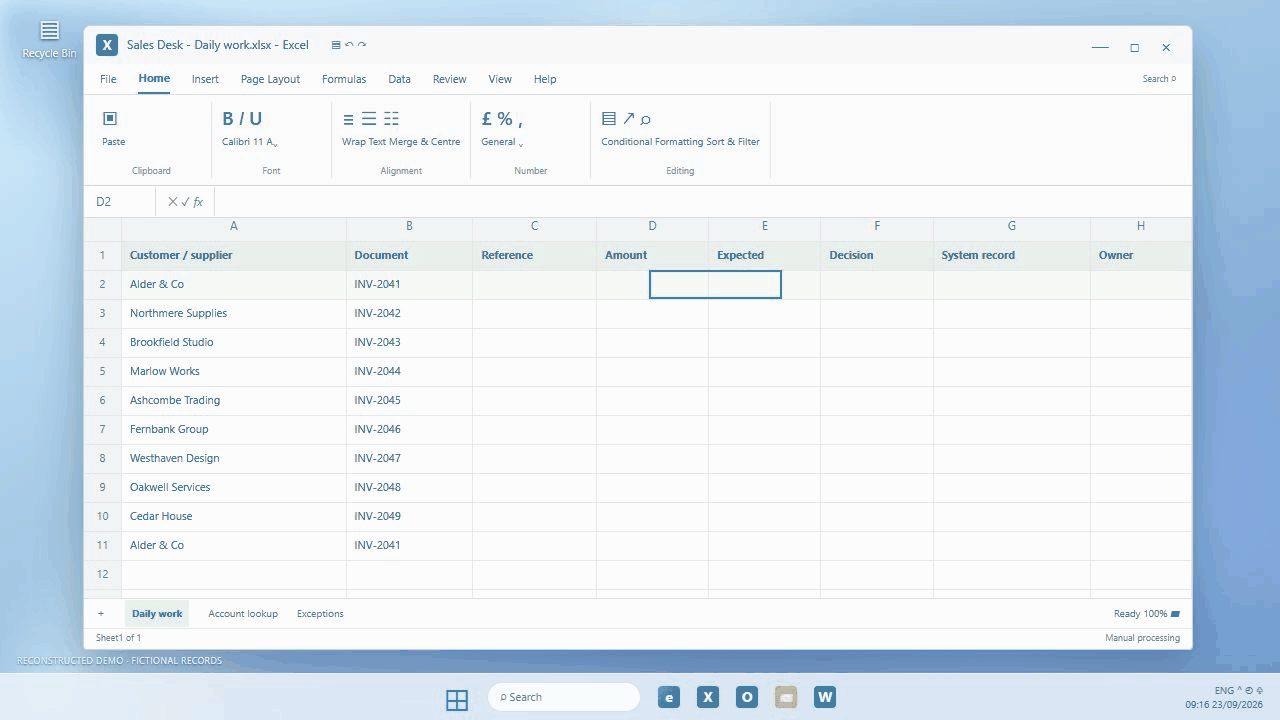Image resolution: width=1280 pixels, height=720 pixels.
Task: Open the Windows Start menu
Action: [457, 699]
